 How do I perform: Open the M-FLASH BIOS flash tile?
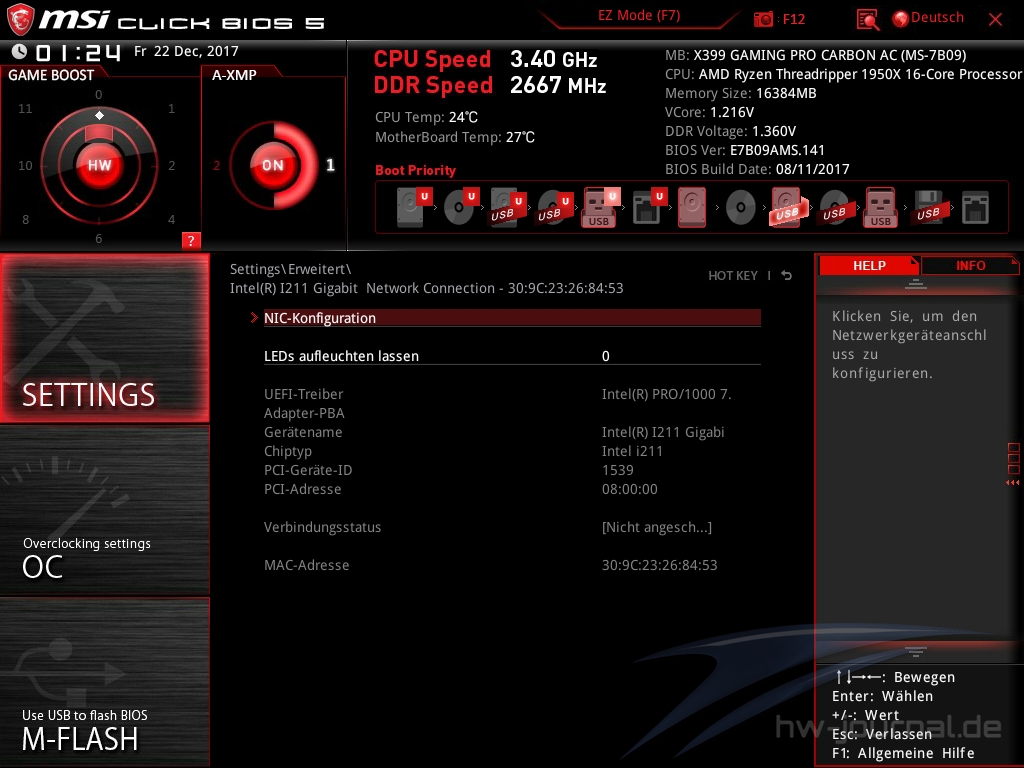click(104, 682)
